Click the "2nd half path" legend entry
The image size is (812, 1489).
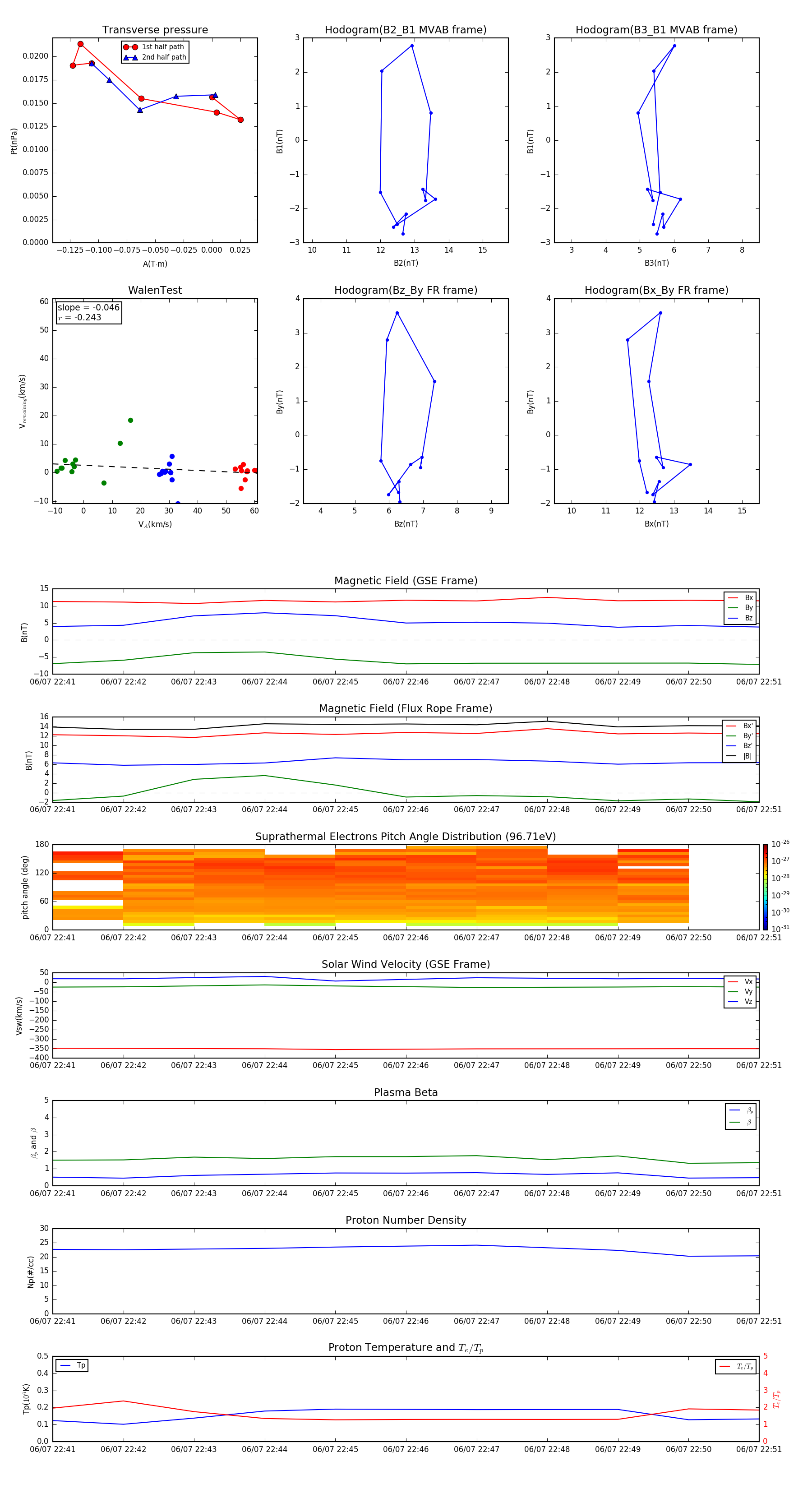(x=156, y=57)
